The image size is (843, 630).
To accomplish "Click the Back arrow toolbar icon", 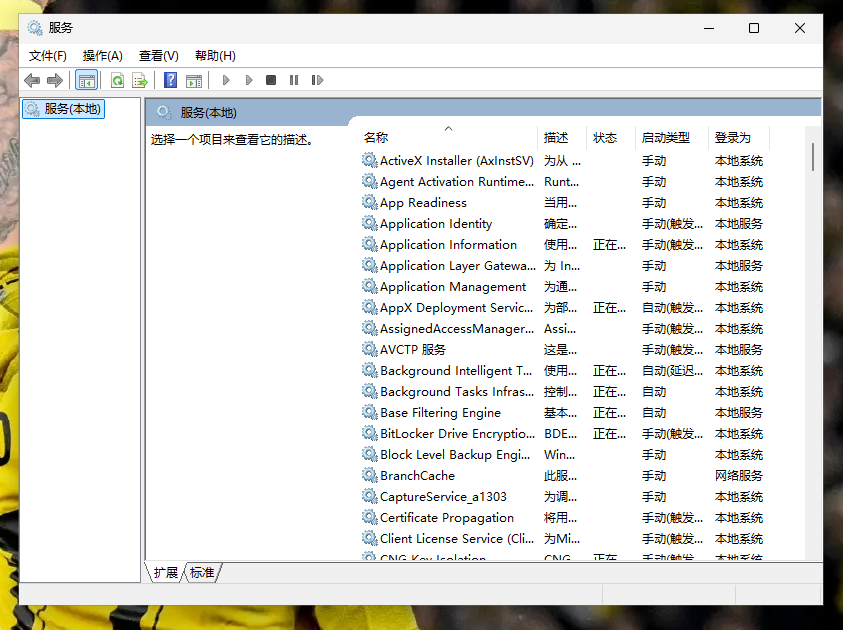I will pos(32,81).
